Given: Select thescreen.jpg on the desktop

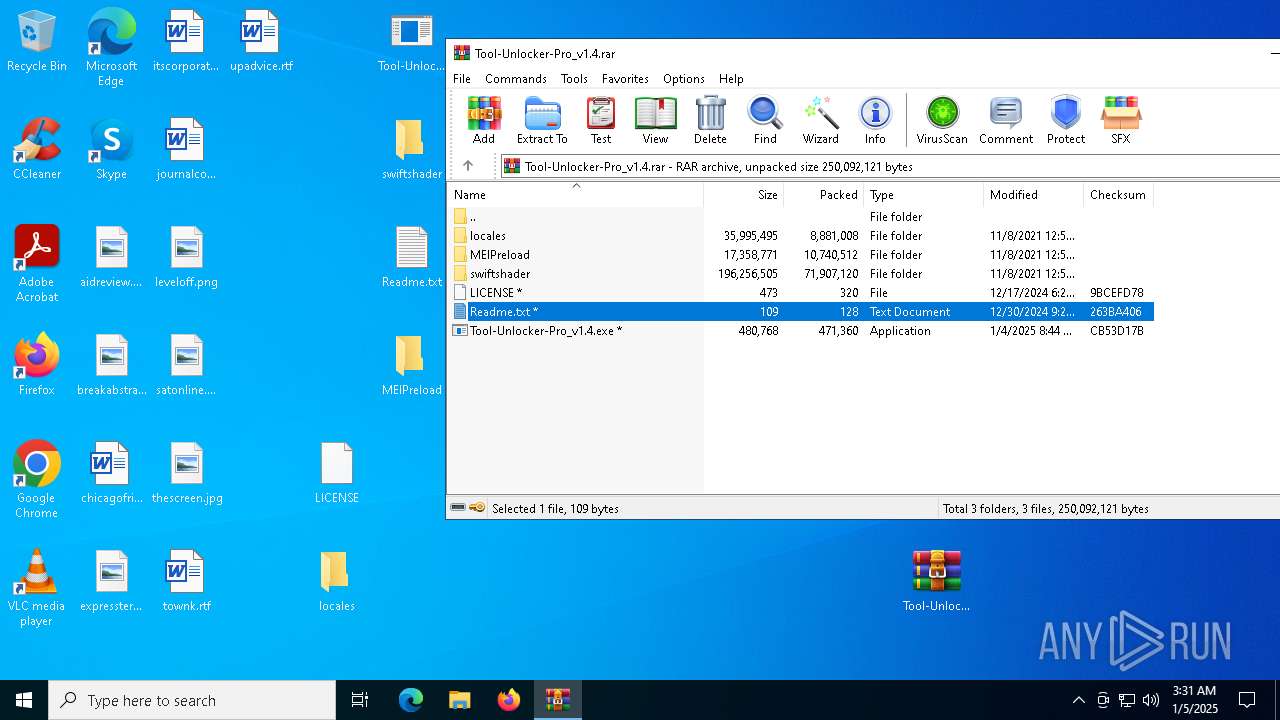Looking at the screenshot, I should coord(186,472).
